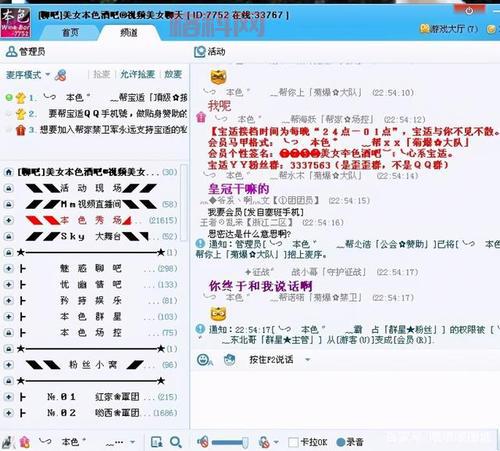Open the microphone options dropdown arrow
Screen dimensions: 500x451
276,443
